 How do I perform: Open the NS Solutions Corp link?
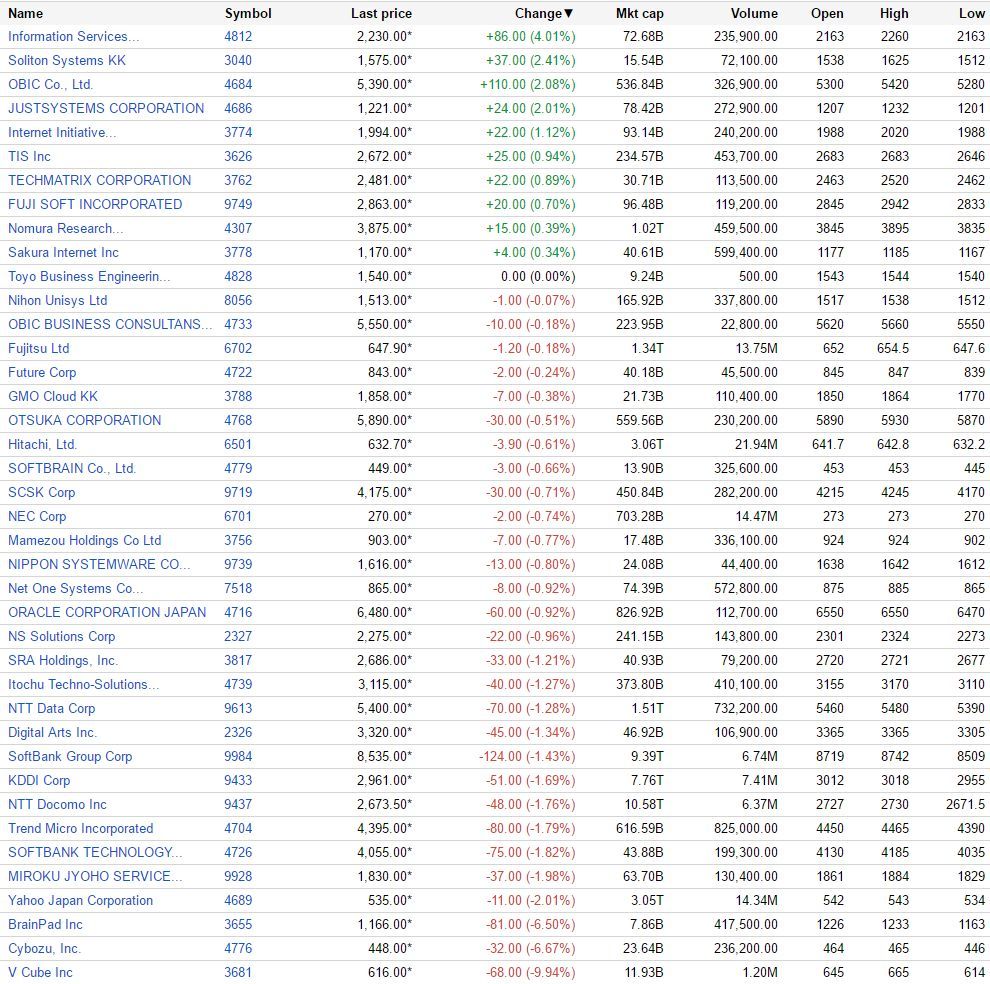pos(61,637)
